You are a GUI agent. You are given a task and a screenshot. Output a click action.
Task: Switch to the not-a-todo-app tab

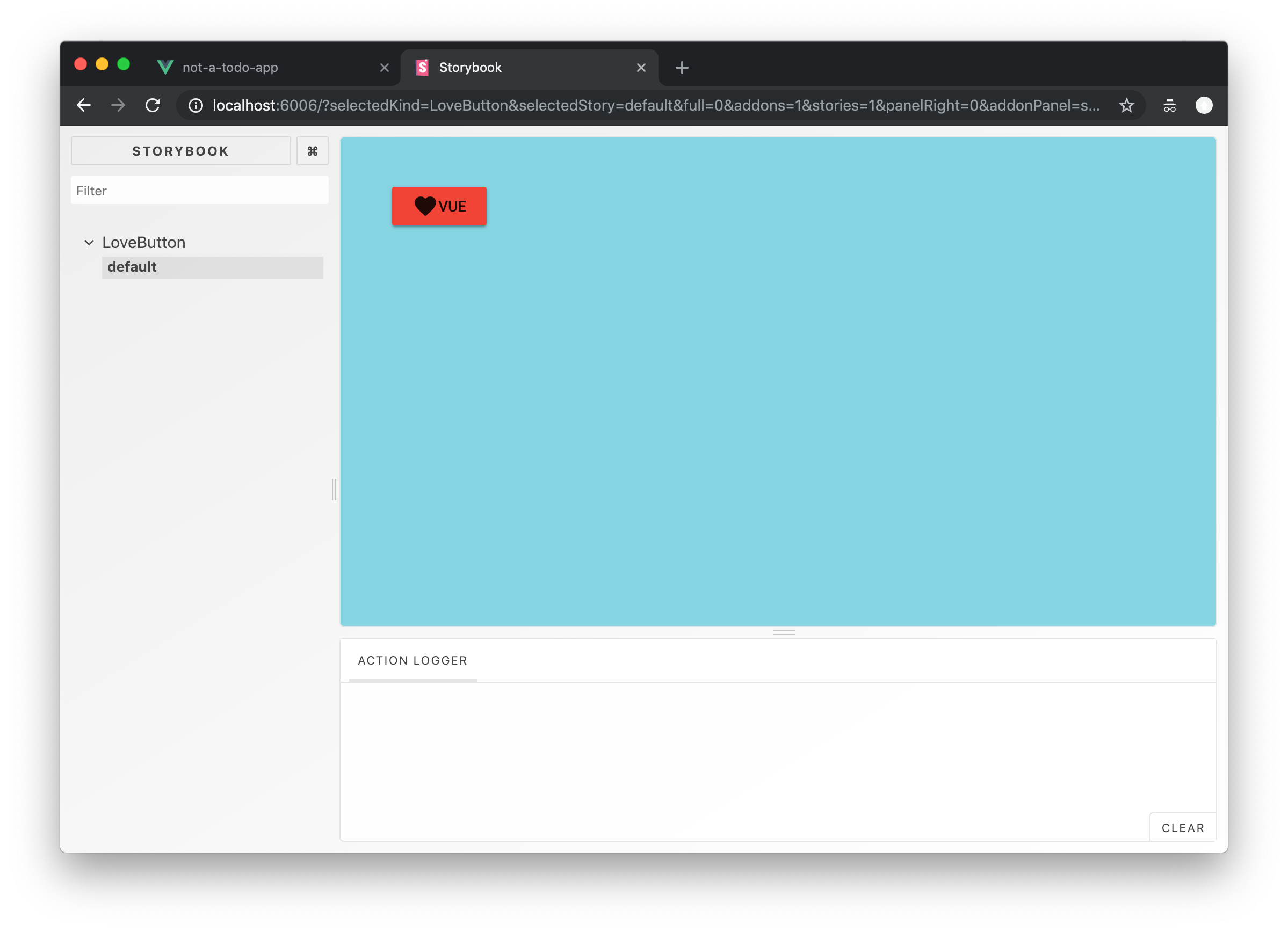(273, 68)
